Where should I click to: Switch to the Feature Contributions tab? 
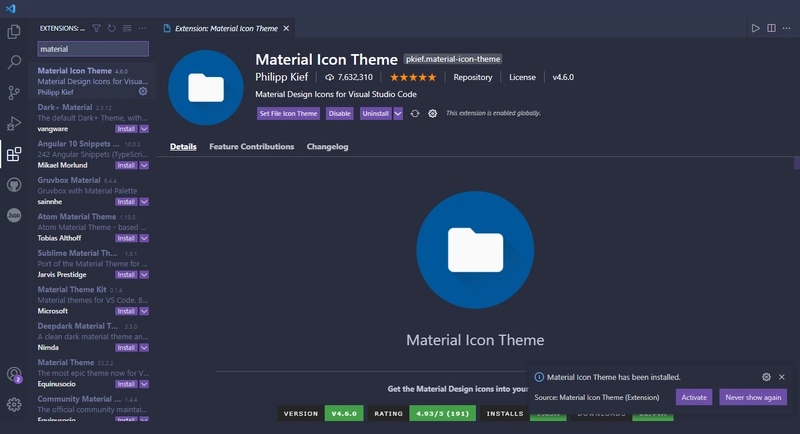click(x=252, y=146)
